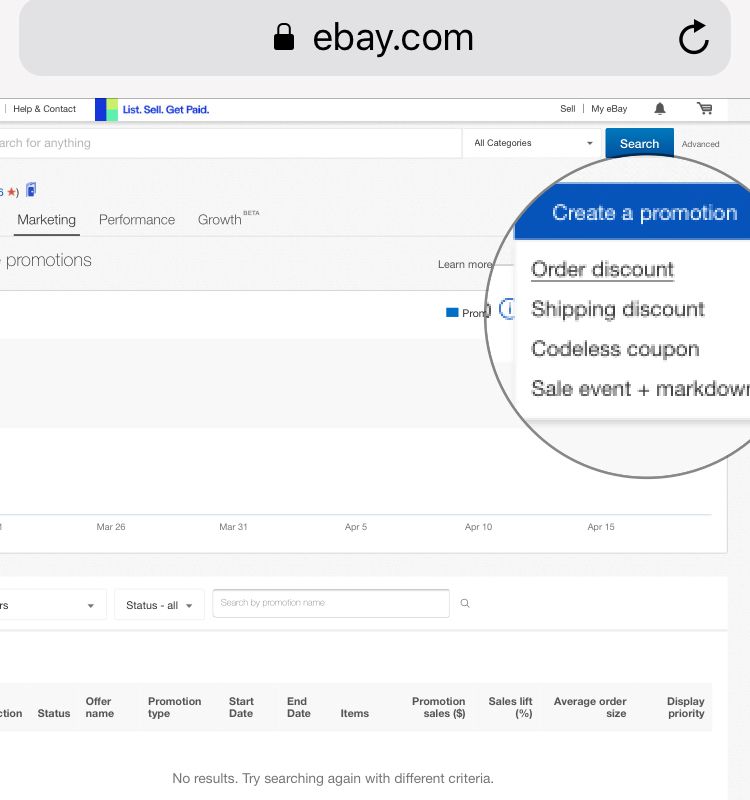Image resolution: width=750 pixels, height=800 pixels.
Task: Open the Growth beta tab
Action: [222, 220]
